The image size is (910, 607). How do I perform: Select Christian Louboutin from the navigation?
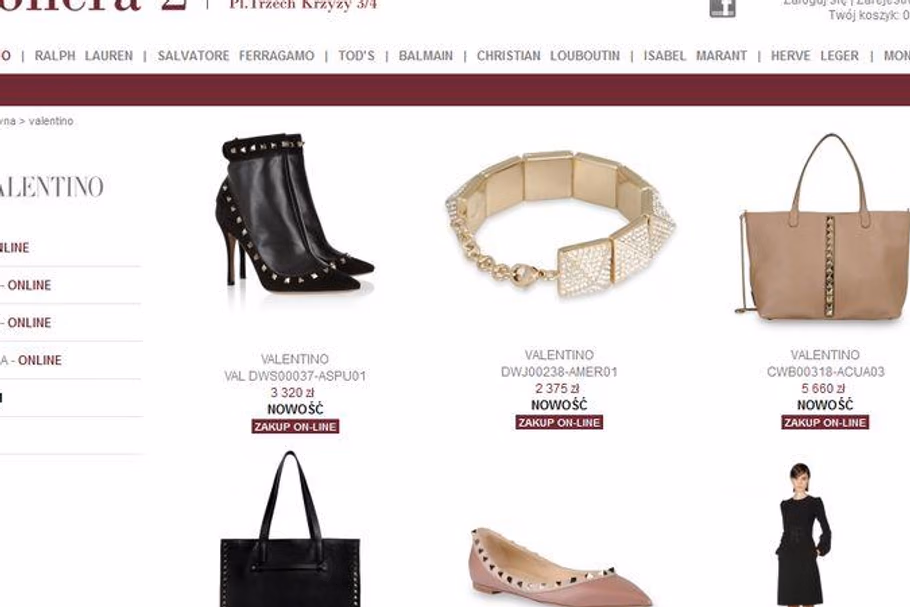click(x=548, y=56)
